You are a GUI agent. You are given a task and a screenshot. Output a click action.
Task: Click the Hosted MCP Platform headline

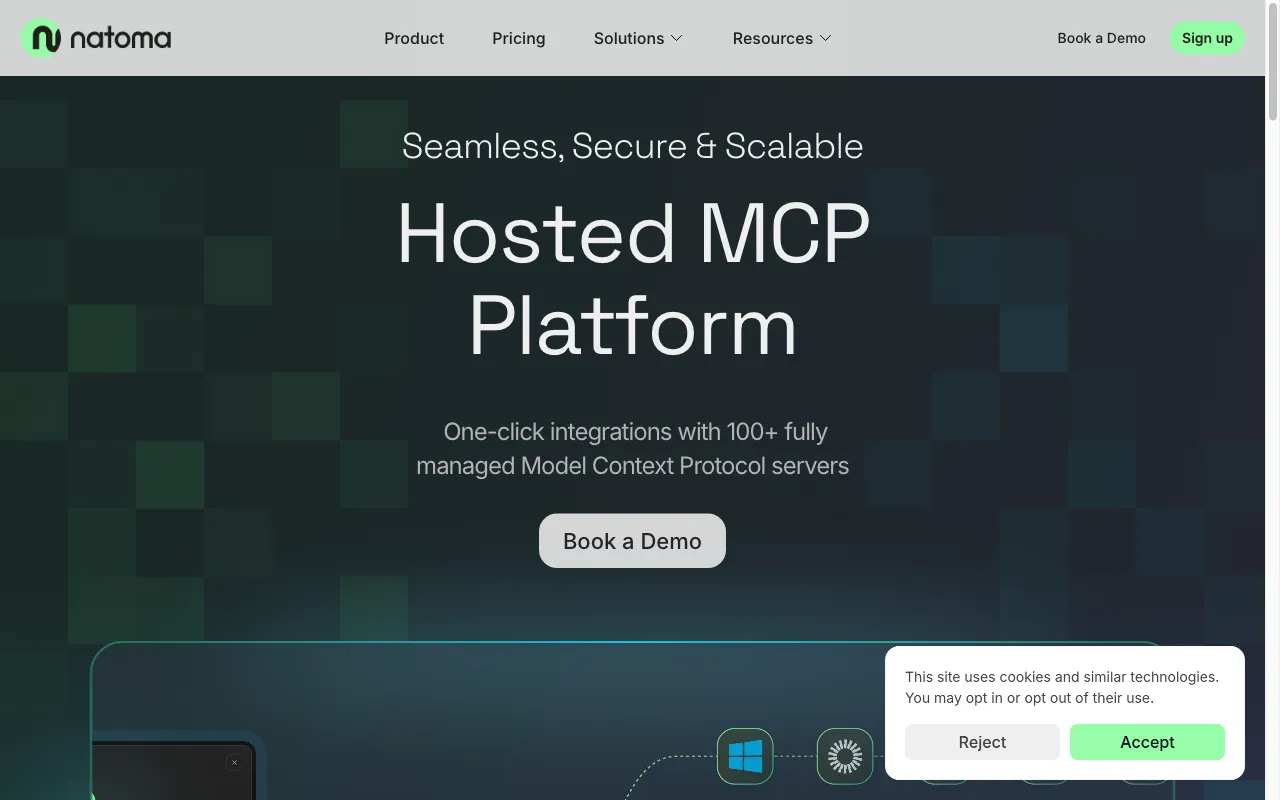click(632, 278)
